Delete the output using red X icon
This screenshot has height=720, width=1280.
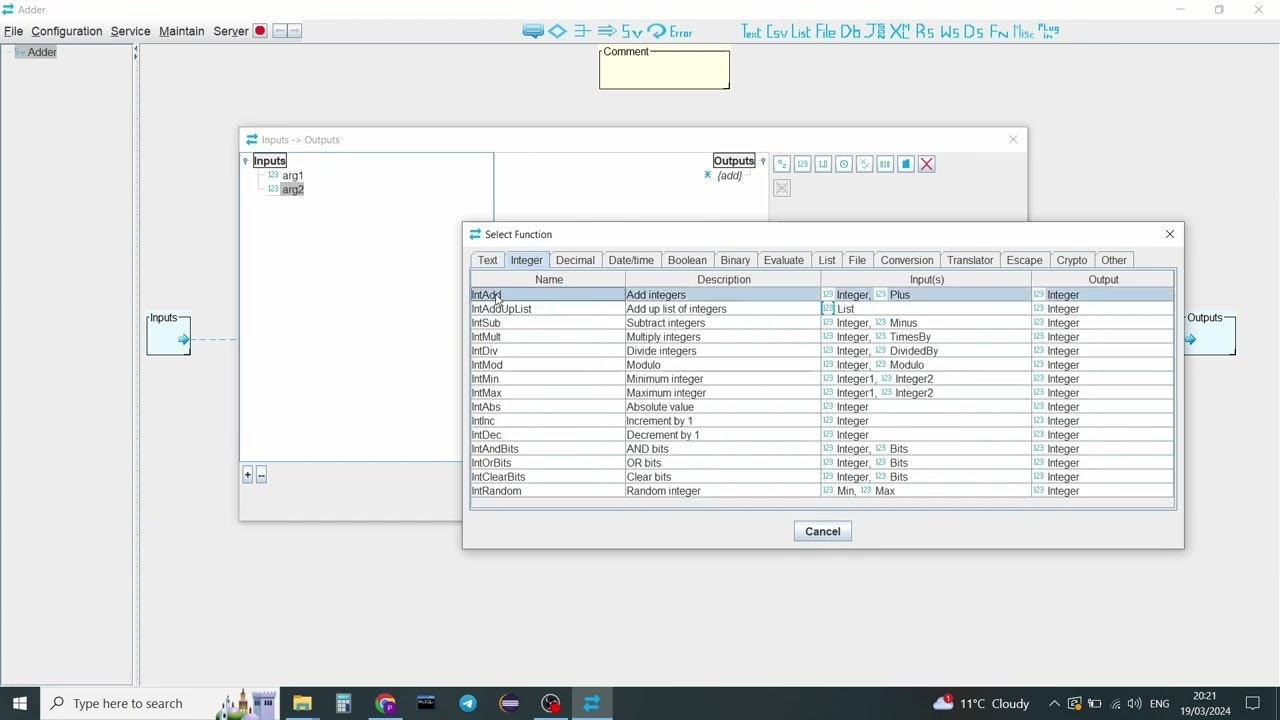click(x=925, y=163)
